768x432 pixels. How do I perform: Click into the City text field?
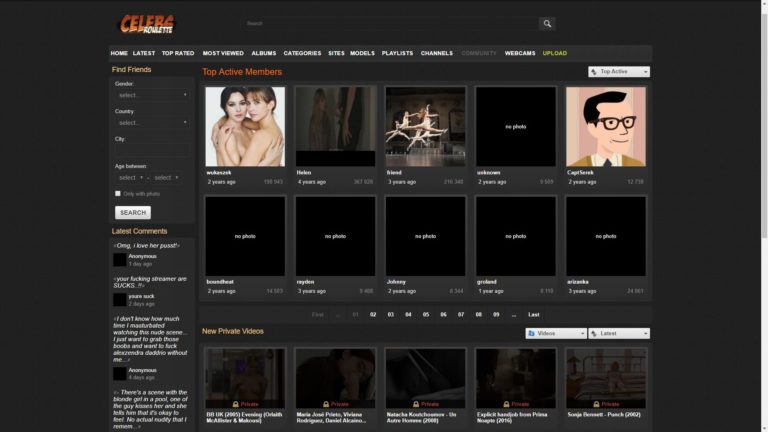pyautogui.click(x=151, y=151)
